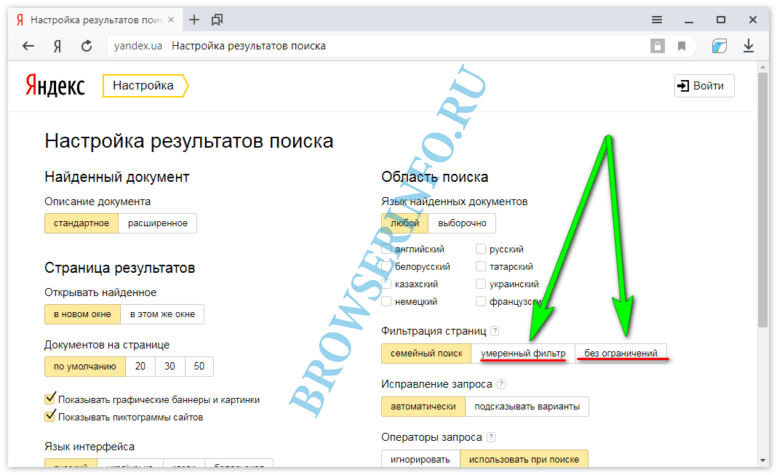Viewport: 777px width, 475px height.
Task: Choose в этом же окне option
Action: (x=163, y=314)
